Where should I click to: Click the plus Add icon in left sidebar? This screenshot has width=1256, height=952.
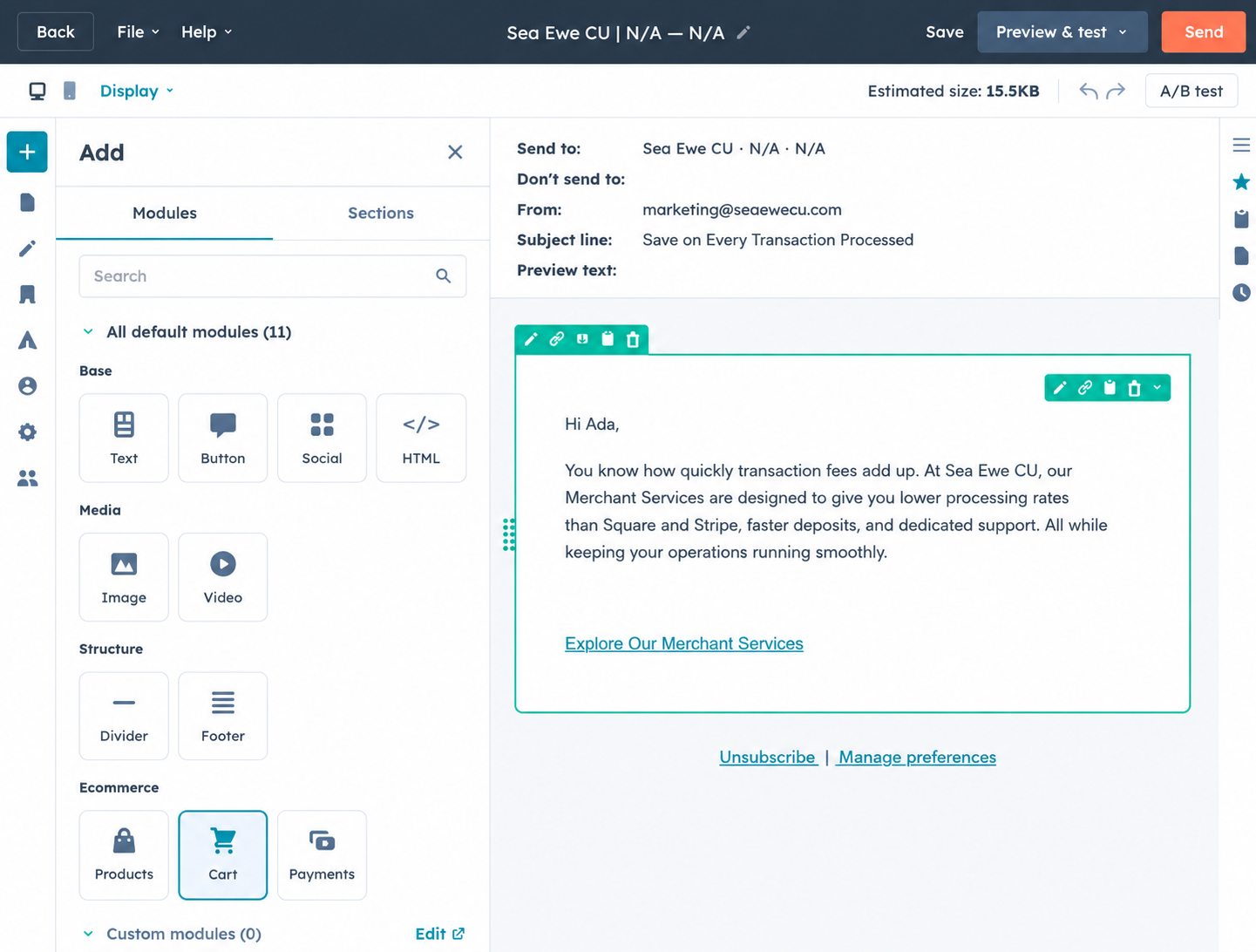(x=27, y=152)
